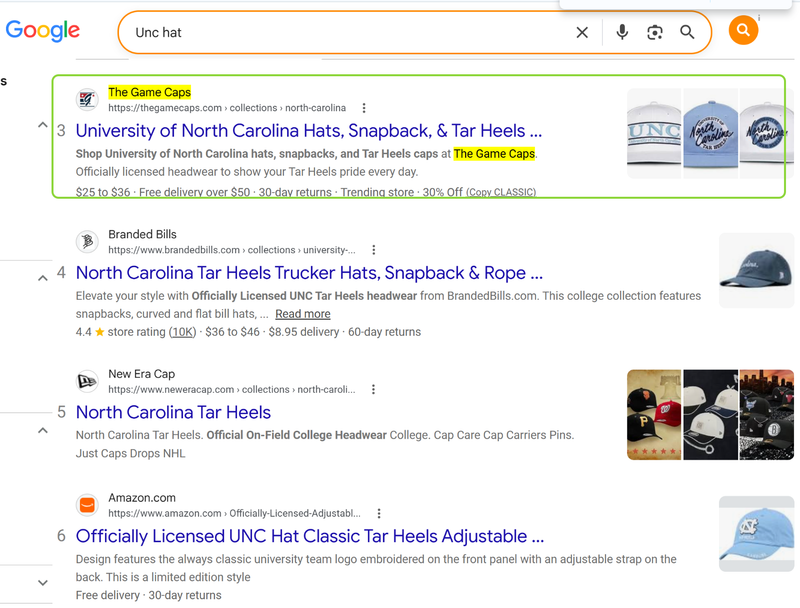Screen dimensions: 800x608
Task: Open New Era white caps thumbnail
Action: coord(710,415)
